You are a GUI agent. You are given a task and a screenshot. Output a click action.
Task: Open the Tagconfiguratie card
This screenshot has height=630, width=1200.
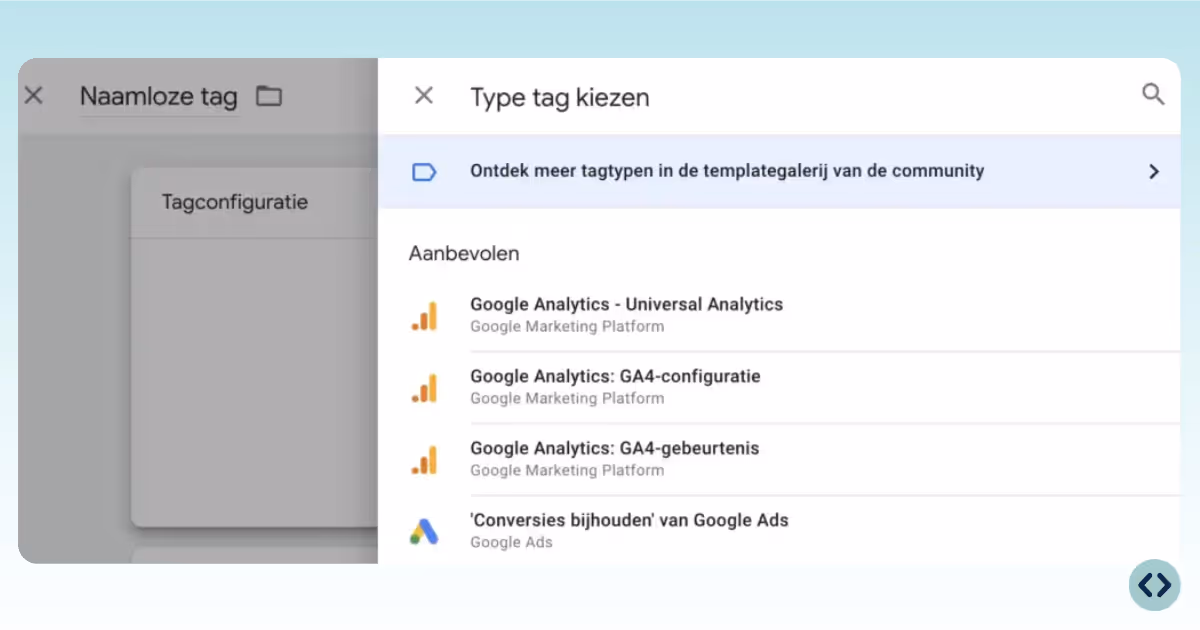pos(254,346)
